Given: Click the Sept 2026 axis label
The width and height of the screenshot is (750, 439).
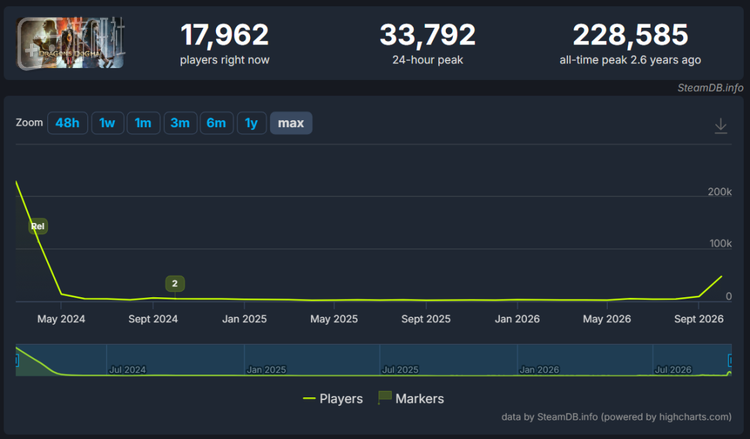Looking at the screenshot, I should pyautogui.click(x=699, y=319).
